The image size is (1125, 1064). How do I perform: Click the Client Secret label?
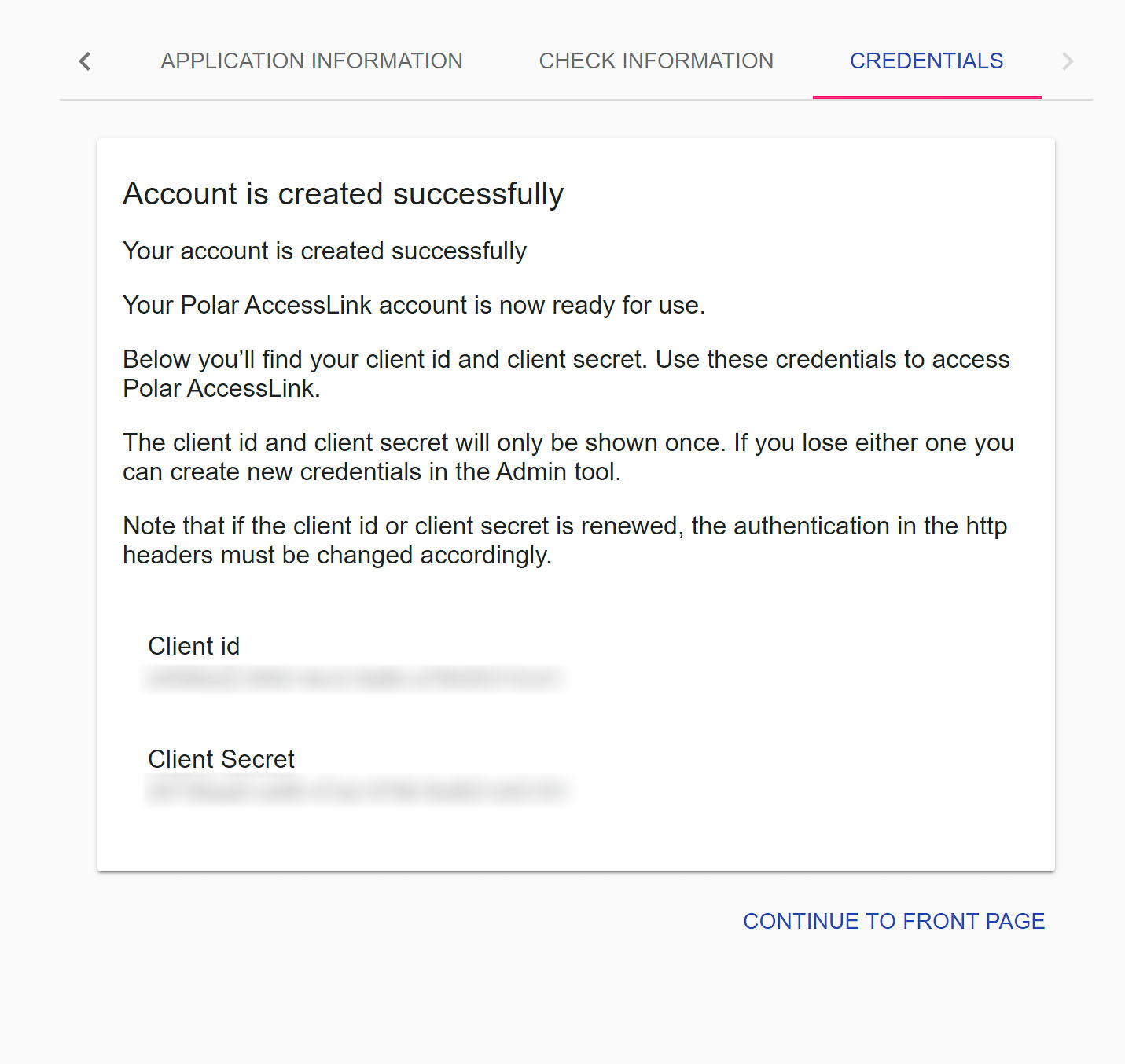click(221, 759)
